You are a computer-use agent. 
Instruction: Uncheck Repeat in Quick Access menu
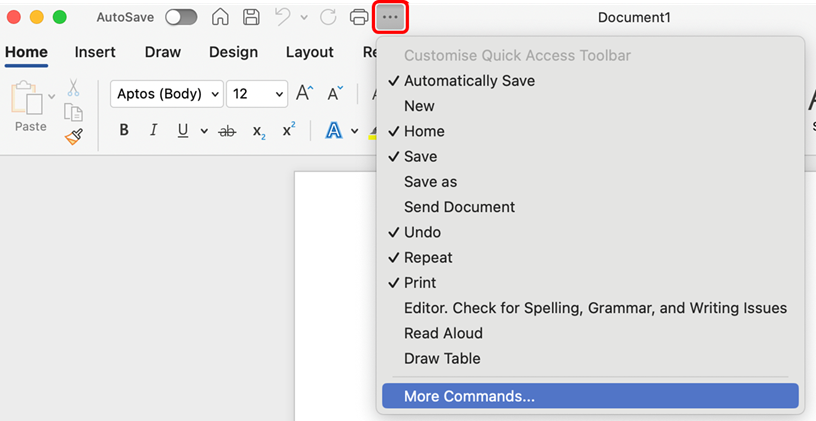click(x=590, y=258)
